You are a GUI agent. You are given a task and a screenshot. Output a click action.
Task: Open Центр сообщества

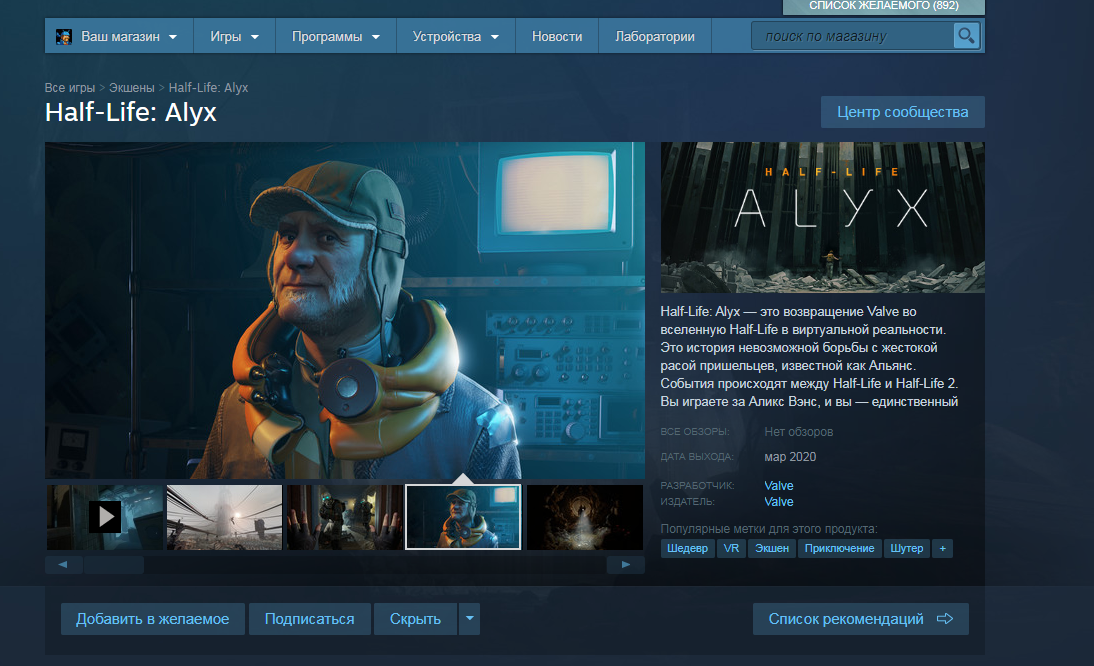point(902,112)
